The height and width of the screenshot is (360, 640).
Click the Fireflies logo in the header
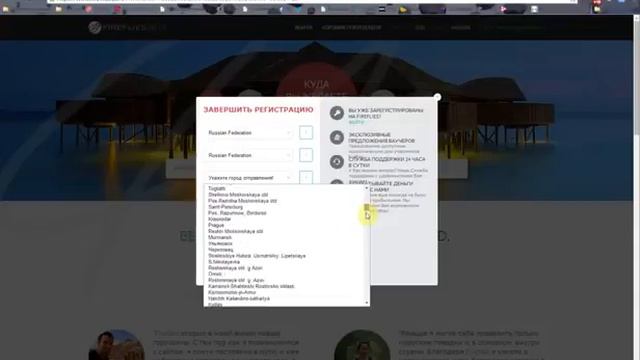pyautogui.click(x=127, y=27)
